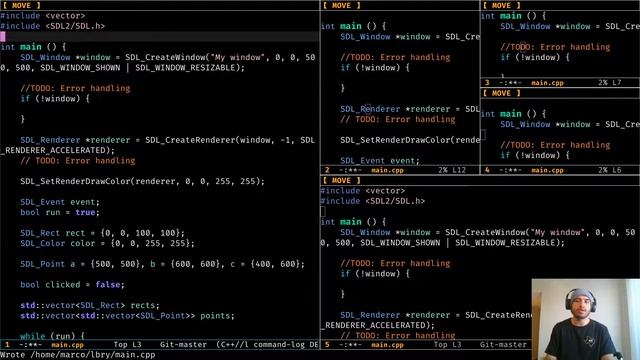The width and height of the screenshot is (640, 360).
Task: Click '2% L6' position in window 4
Action: (610, 170)
